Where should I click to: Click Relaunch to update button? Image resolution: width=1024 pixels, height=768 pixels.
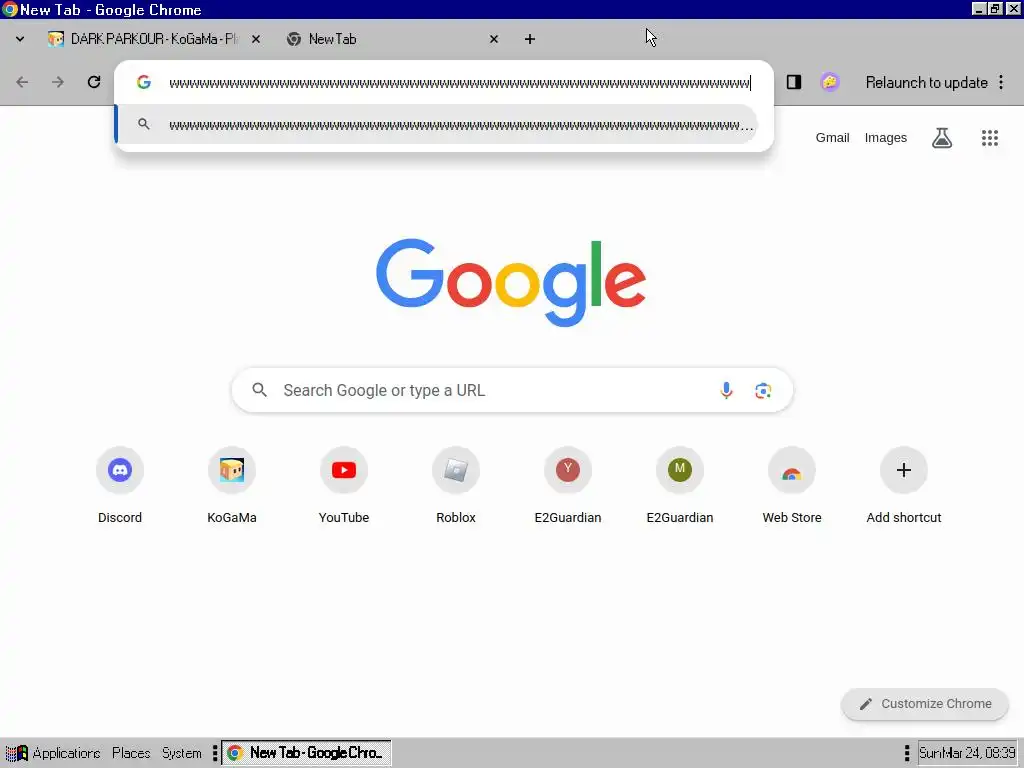[926, 82]
